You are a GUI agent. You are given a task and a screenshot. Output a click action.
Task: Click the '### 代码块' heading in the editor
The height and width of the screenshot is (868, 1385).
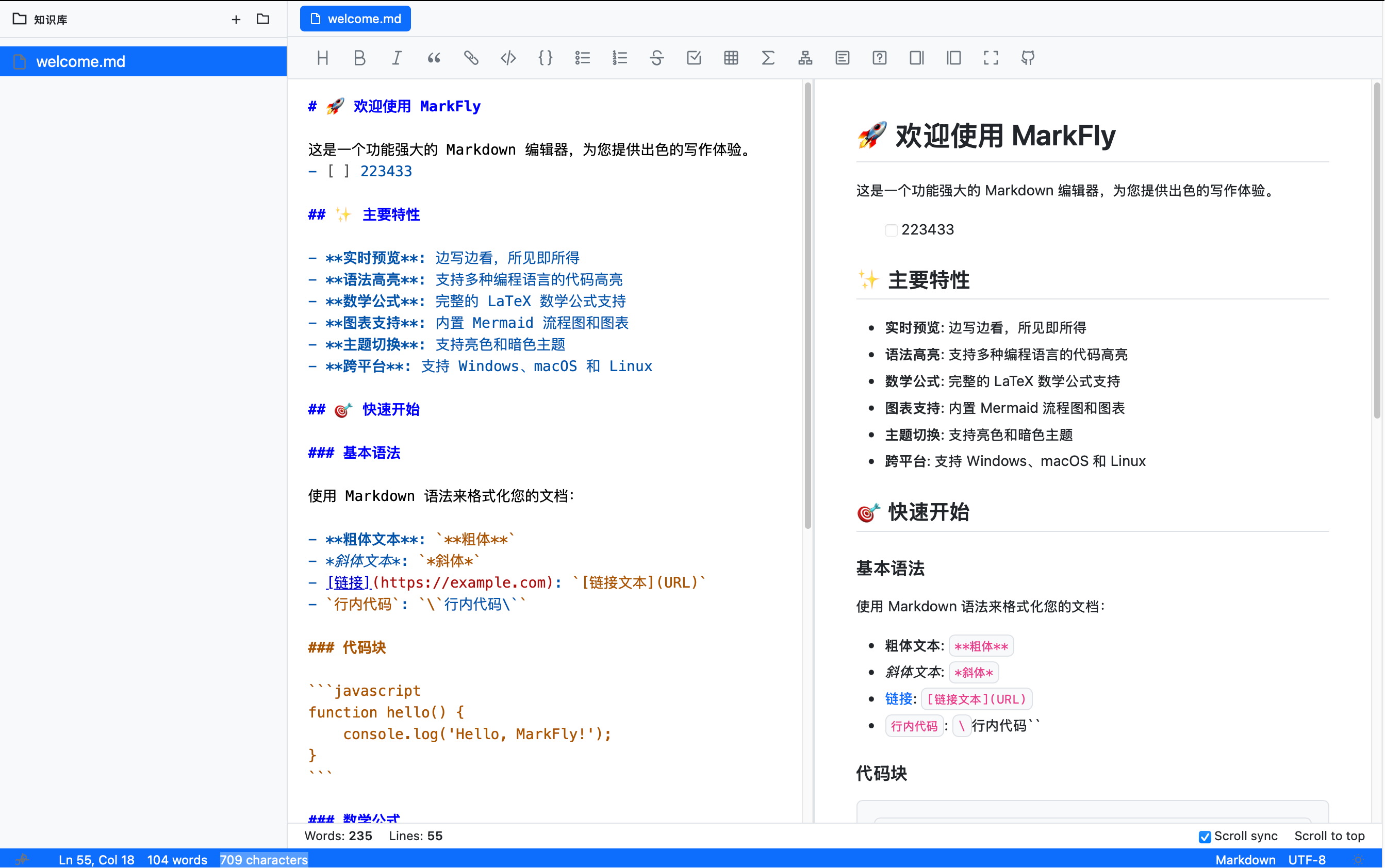pyautogui.click(x=347, y=647)
